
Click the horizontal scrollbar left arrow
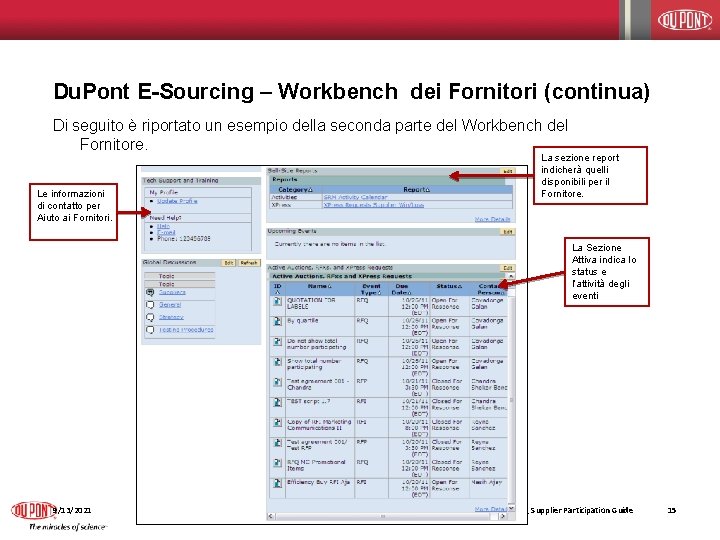[271, 516]
